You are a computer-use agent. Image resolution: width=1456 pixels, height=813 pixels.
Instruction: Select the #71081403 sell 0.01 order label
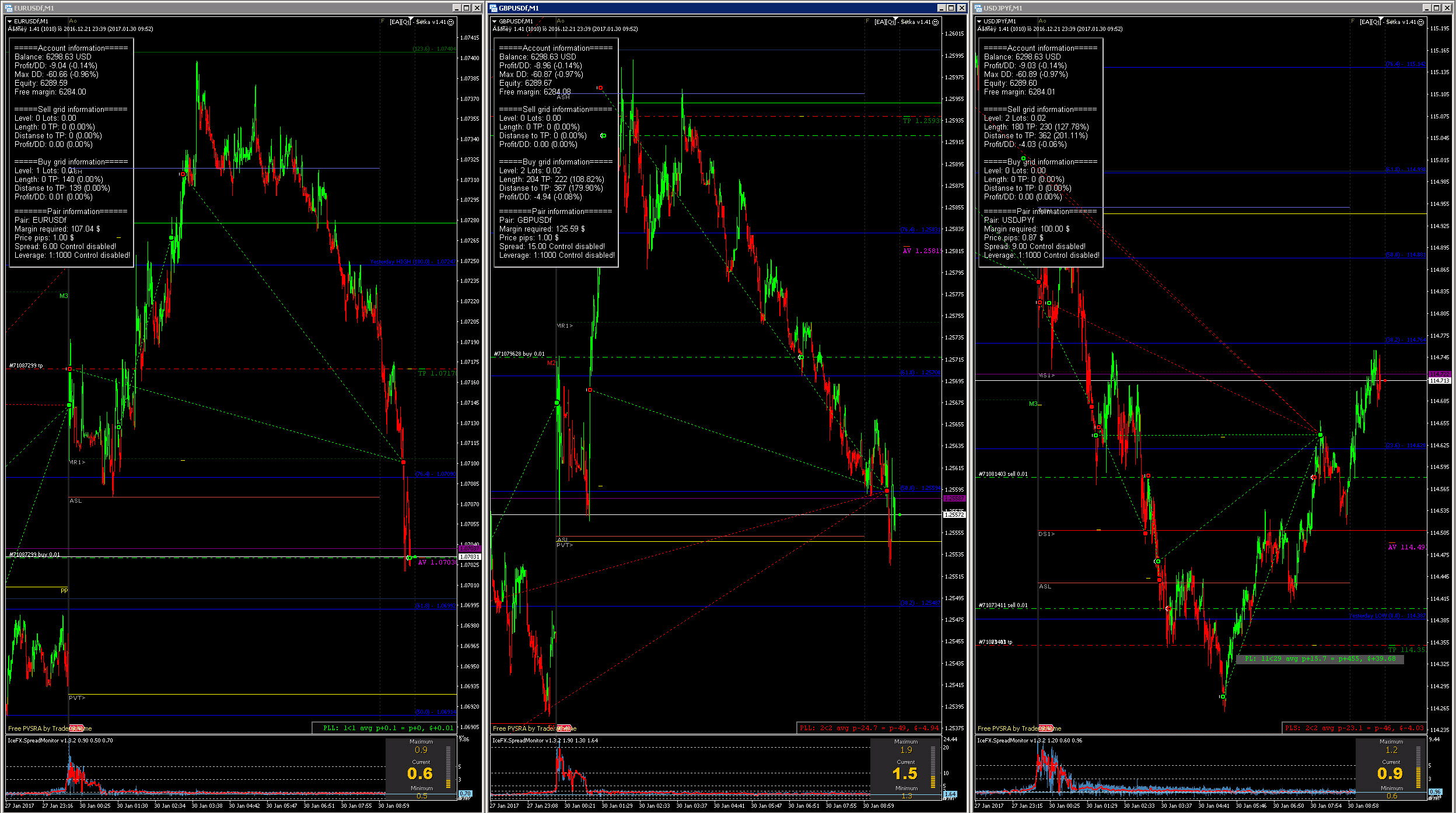click(1003, 474)
